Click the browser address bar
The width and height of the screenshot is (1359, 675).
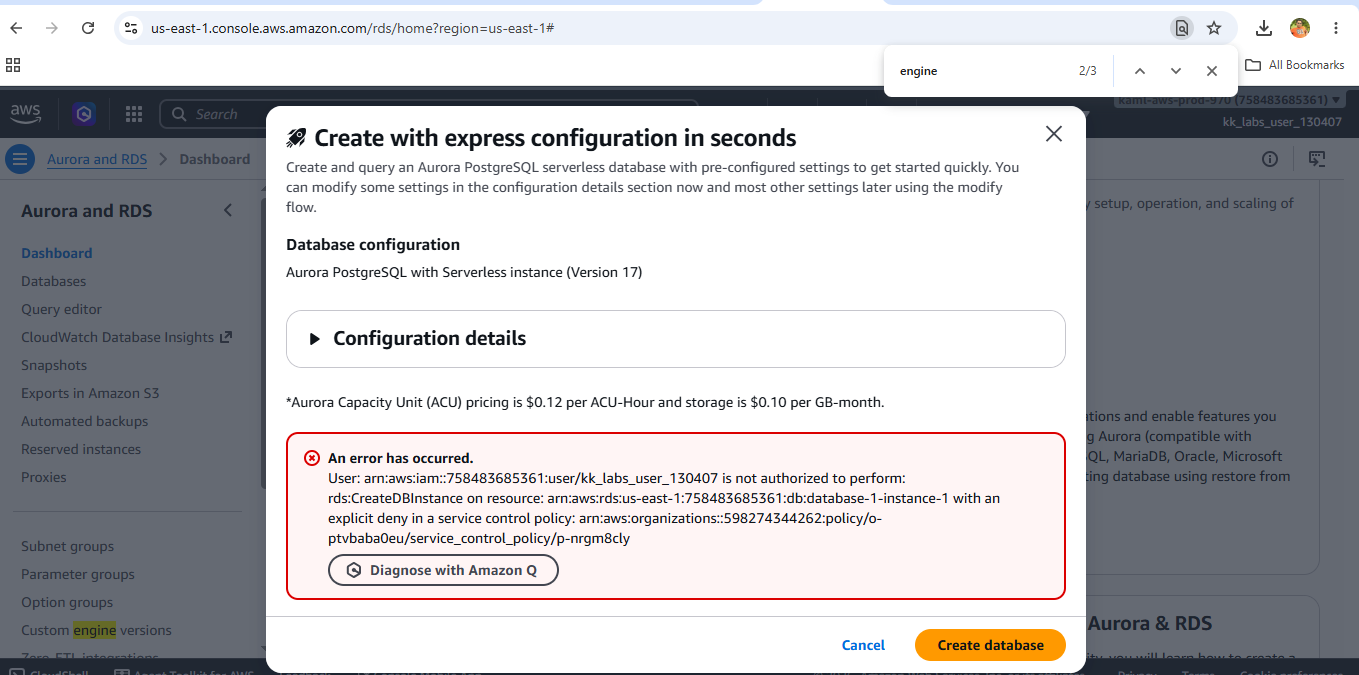pos(650,28)
